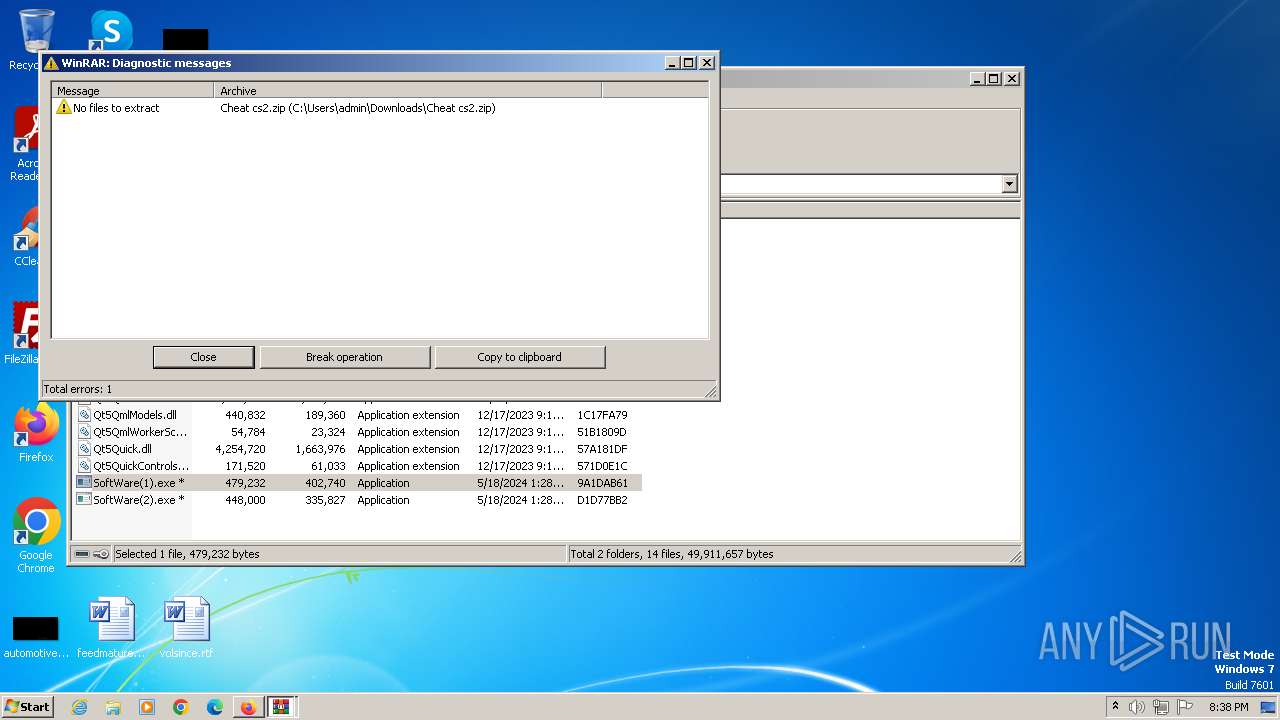Click the network icon in system tray
Screen dimensions: 1280x720
(x=1161, y=707)
